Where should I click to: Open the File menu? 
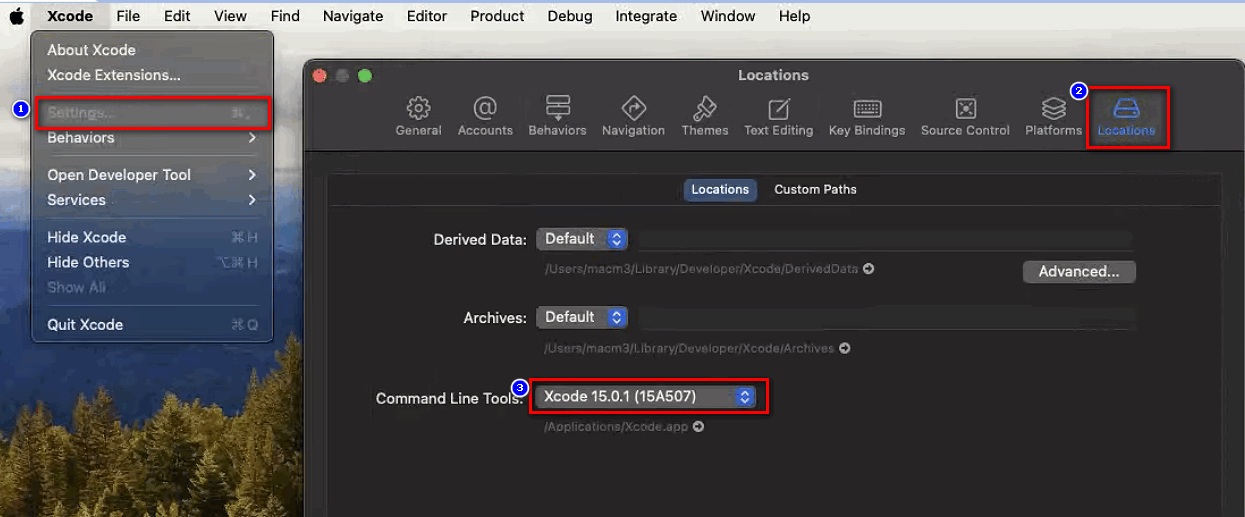(128, 16)
